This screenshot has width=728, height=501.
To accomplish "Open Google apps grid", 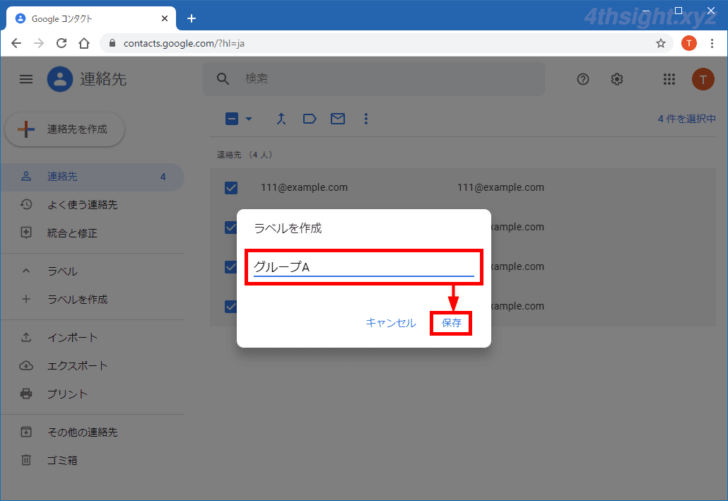I will pyautogui.click(x=669, y=79).
